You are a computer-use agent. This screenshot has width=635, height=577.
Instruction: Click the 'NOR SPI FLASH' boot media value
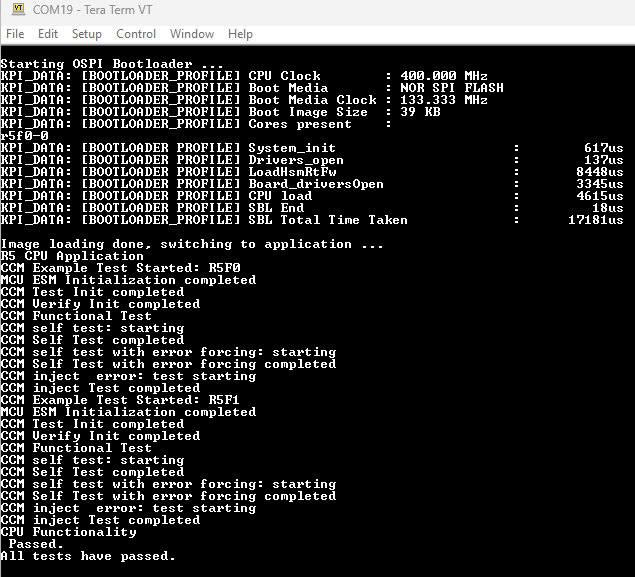452,88
